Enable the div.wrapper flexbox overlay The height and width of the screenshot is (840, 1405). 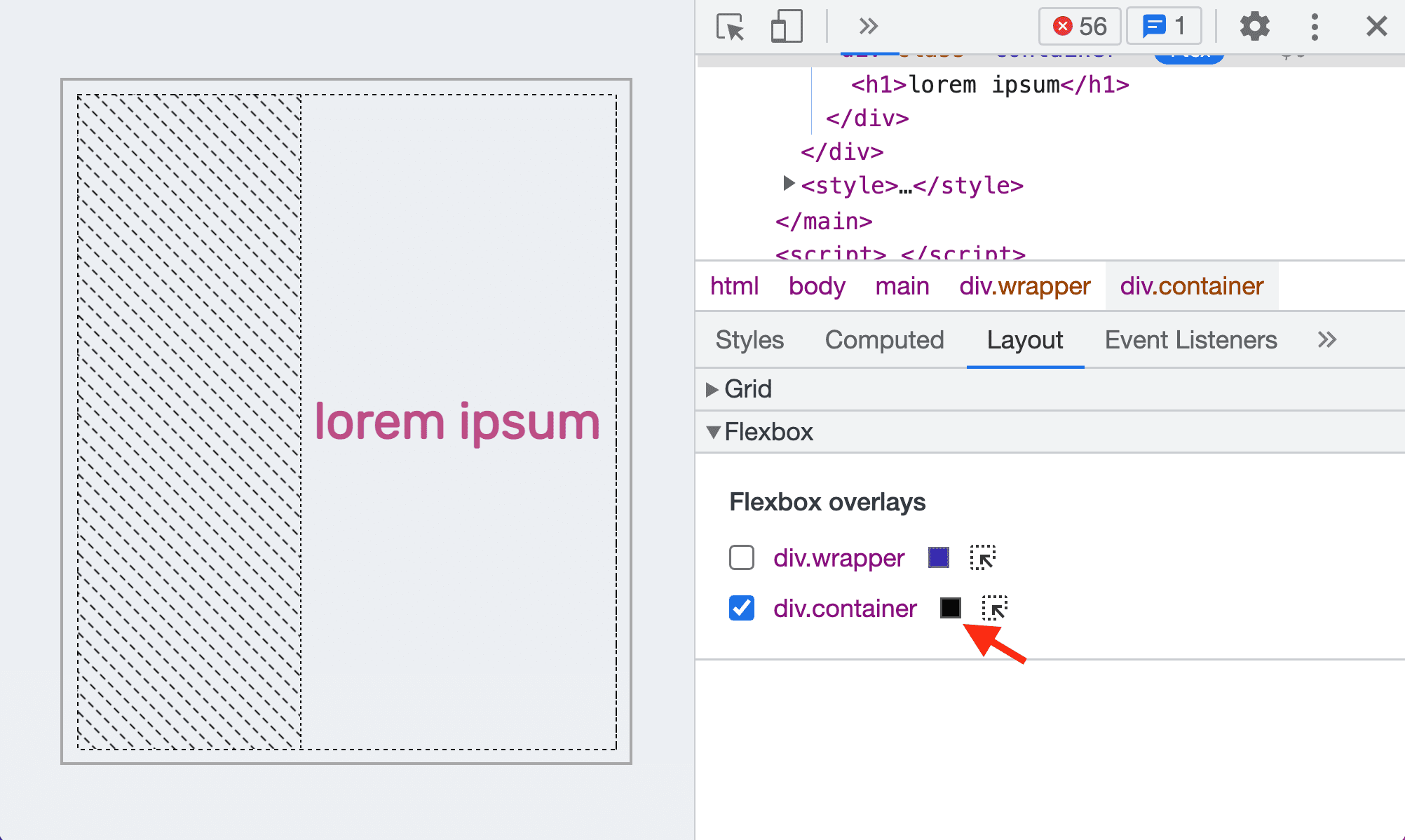pyautogui.click(x=743, y=558)
